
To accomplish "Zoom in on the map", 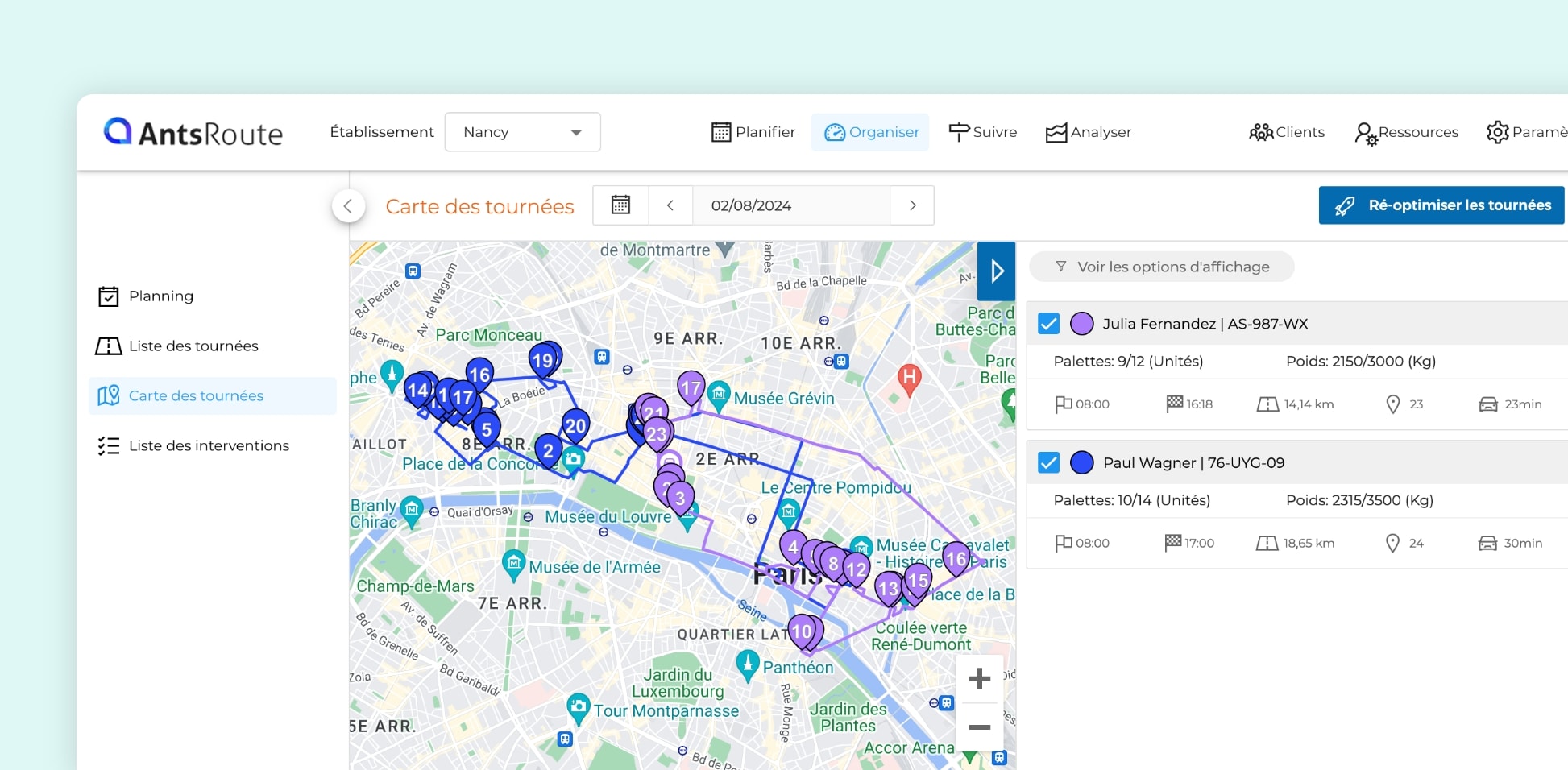I will pyautogui.click(x=979, y=679).
